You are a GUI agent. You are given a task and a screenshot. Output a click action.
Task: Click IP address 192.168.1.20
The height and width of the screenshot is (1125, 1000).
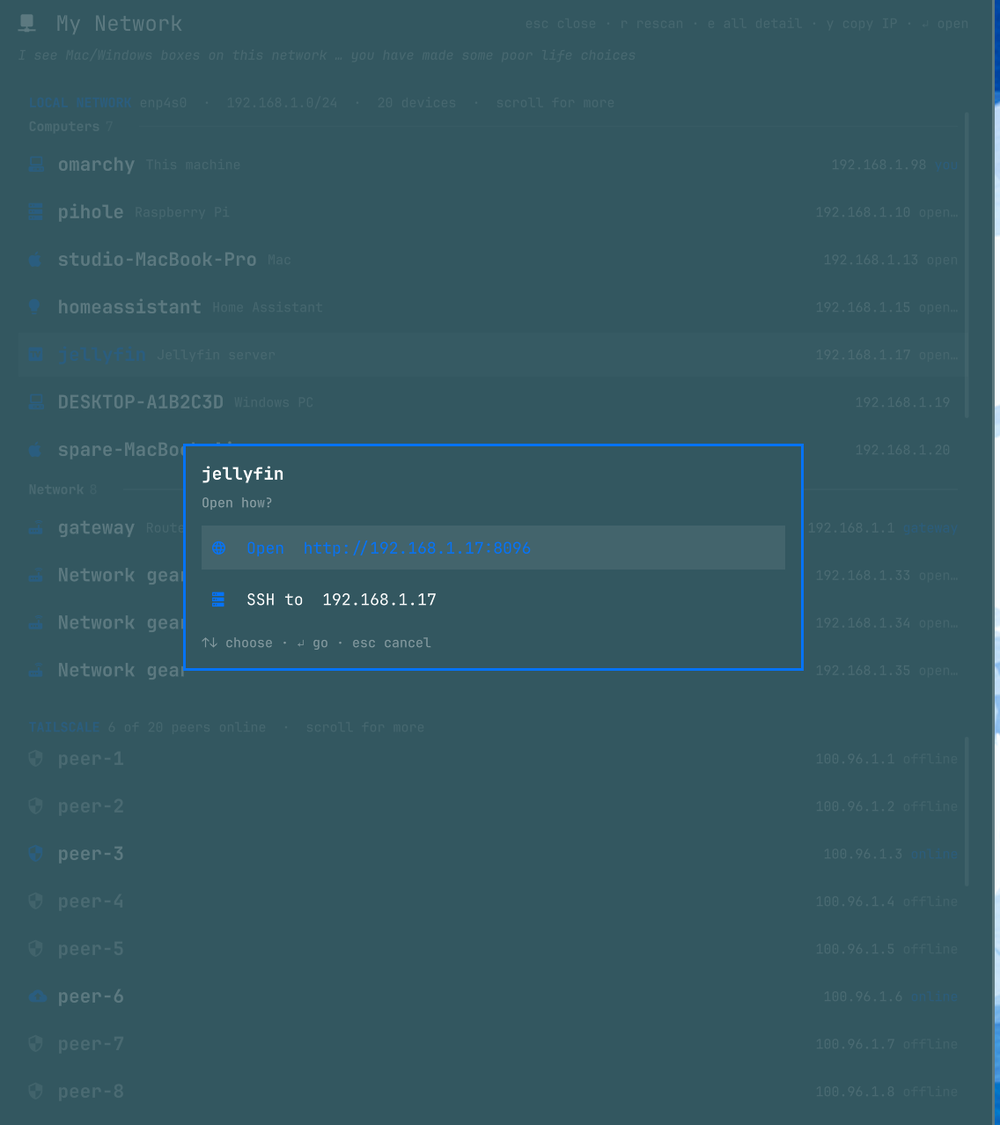tap(902, 450)
